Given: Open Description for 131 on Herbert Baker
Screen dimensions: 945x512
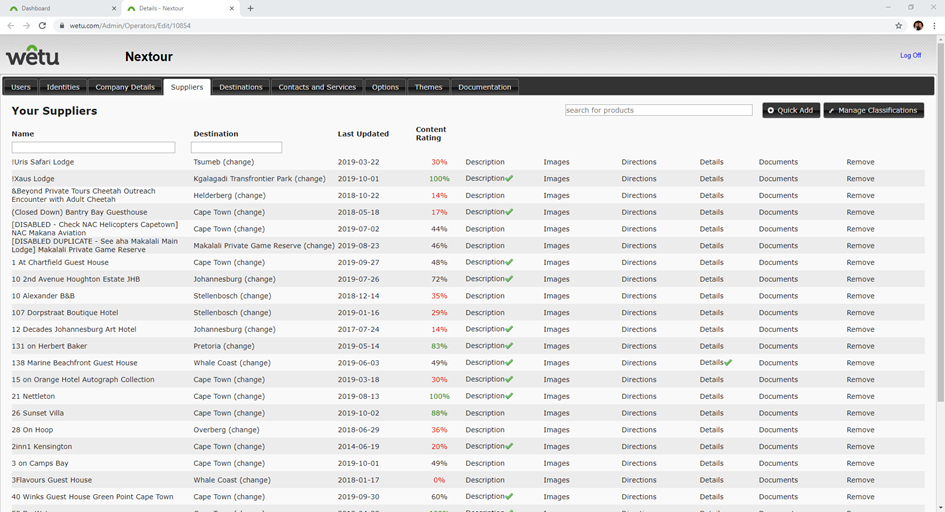Looking at the screenshot, I should coord(485,346).
